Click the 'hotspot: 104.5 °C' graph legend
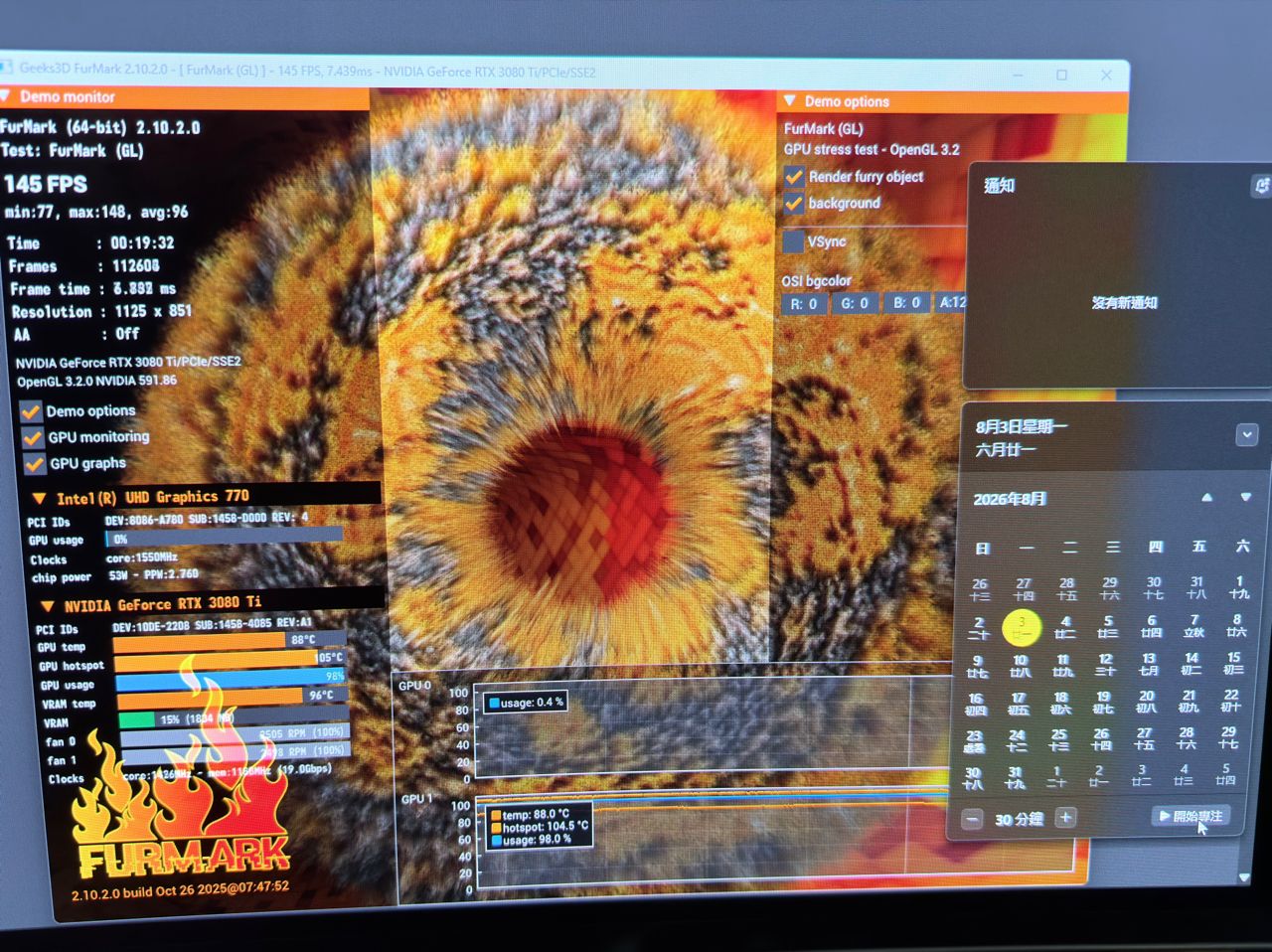The image size is (1272, 952). (x=539, y=827)
